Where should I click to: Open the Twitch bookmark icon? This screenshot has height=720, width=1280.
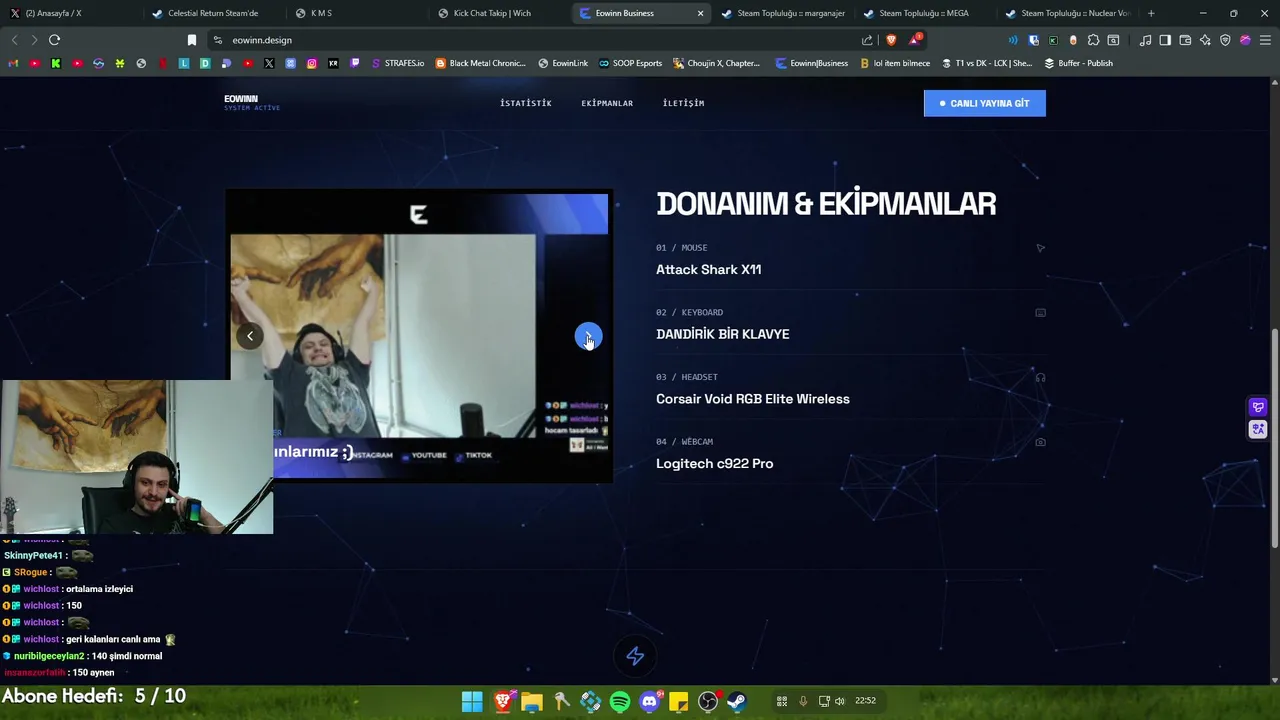(x=354, y=63)
